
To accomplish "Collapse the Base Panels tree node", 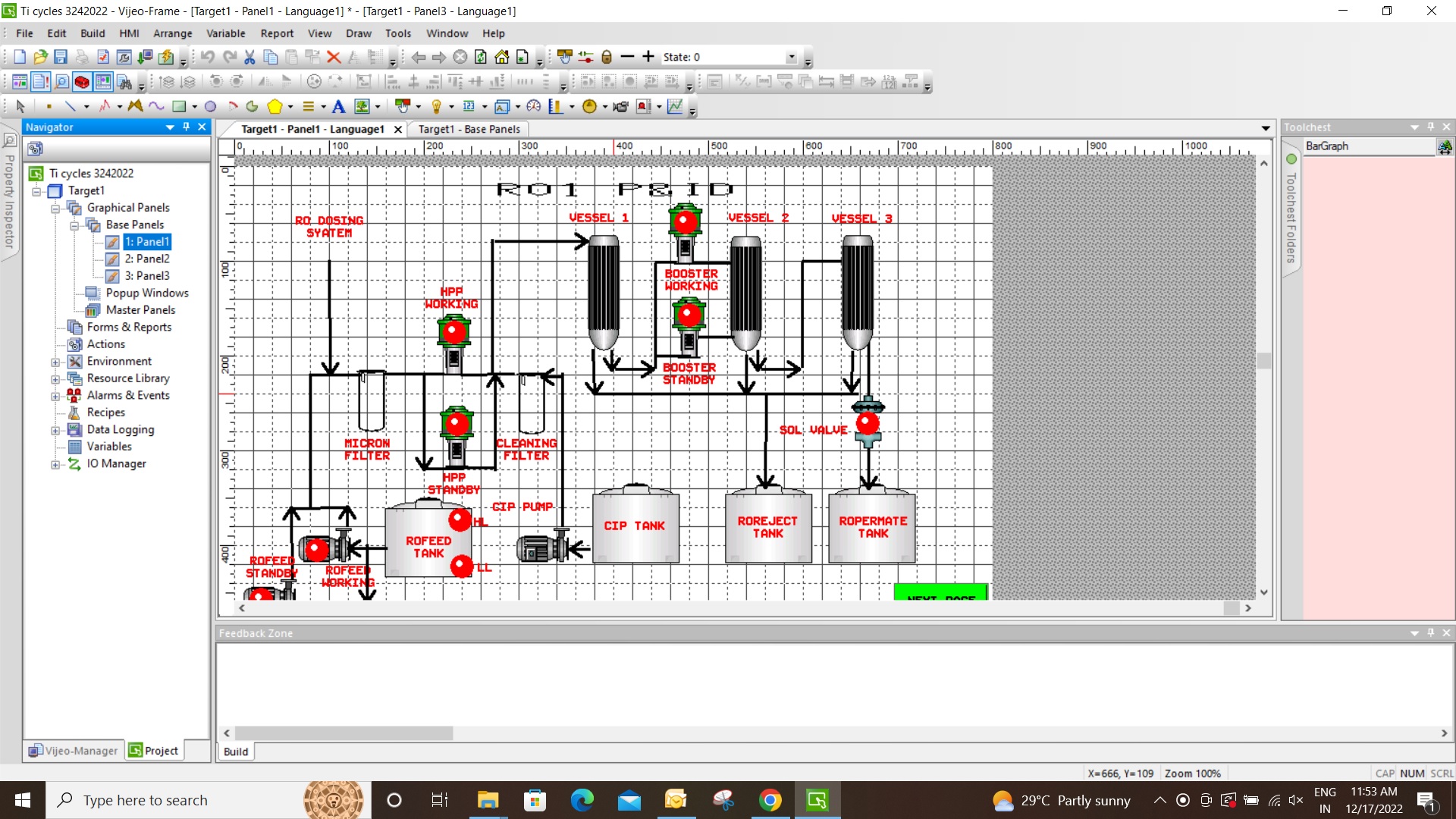I will click(74, 225).
